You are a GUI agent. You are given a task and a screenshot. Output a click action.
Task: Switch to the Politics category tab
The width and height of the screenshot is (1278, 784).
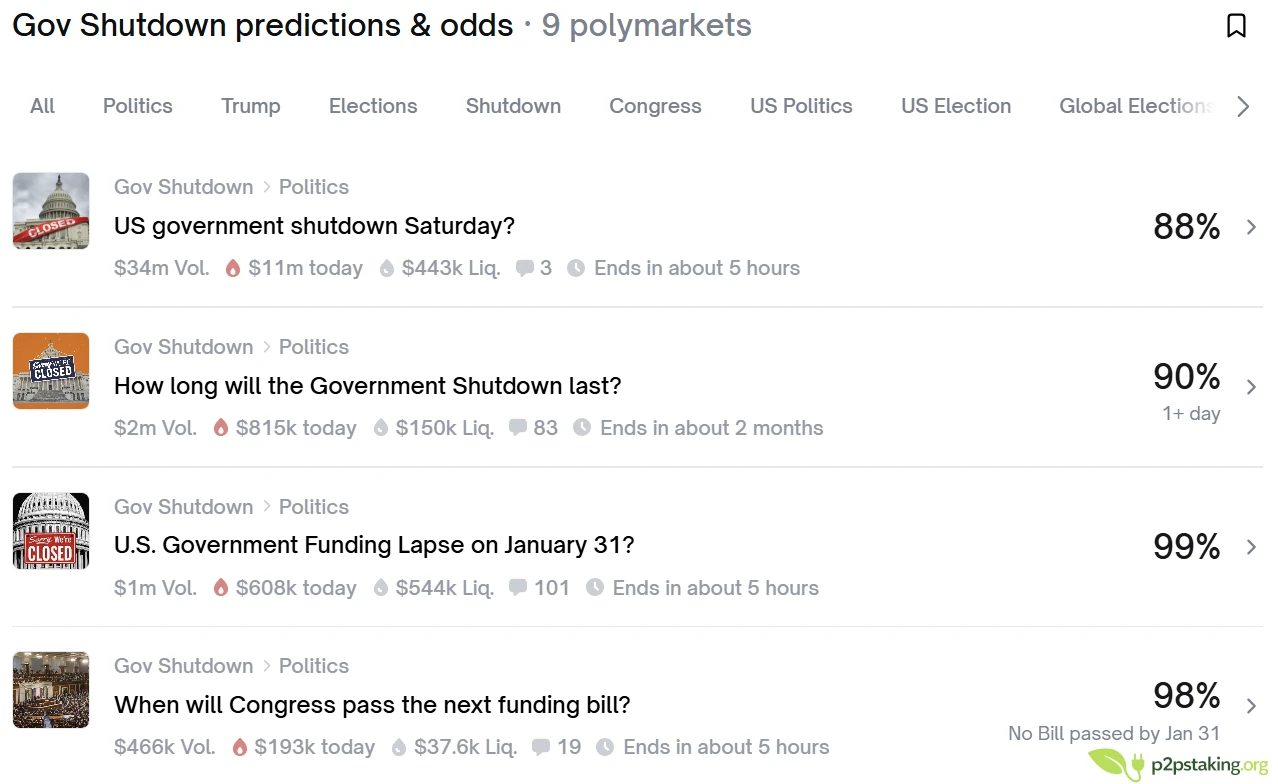(x=137, y=105)
